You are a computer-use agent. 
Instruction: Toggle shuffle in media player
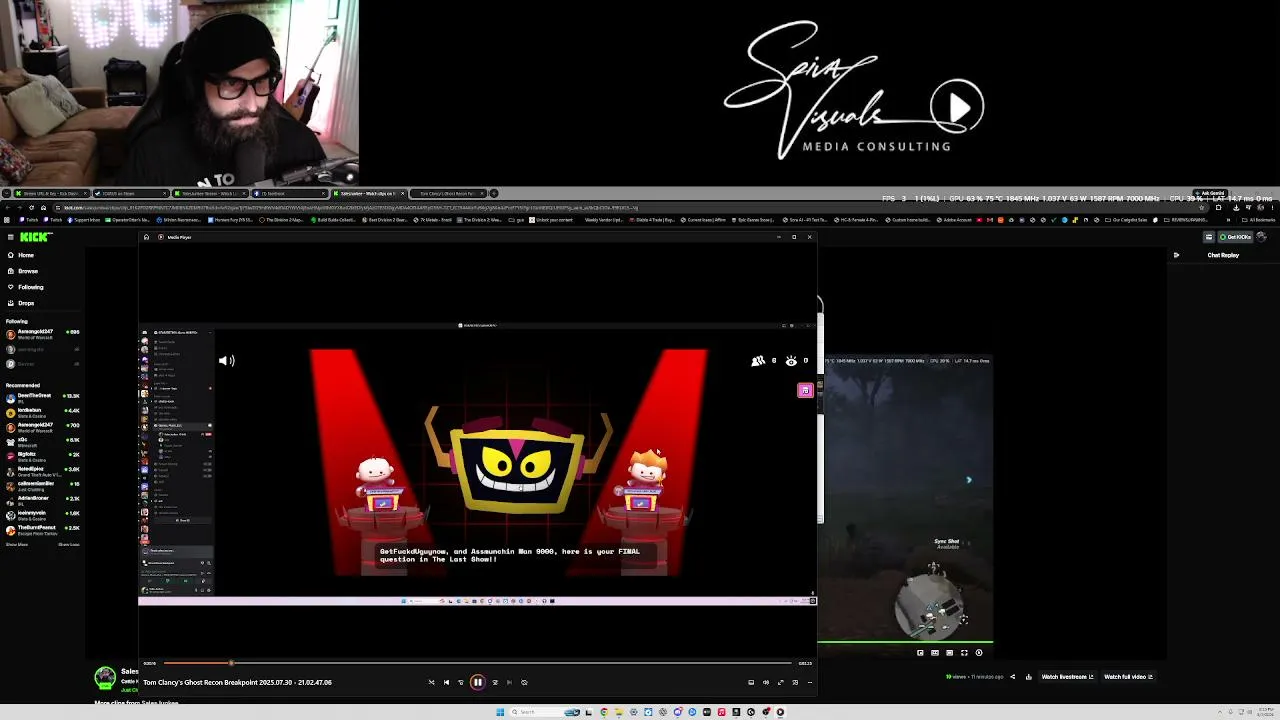click(431, 682)
